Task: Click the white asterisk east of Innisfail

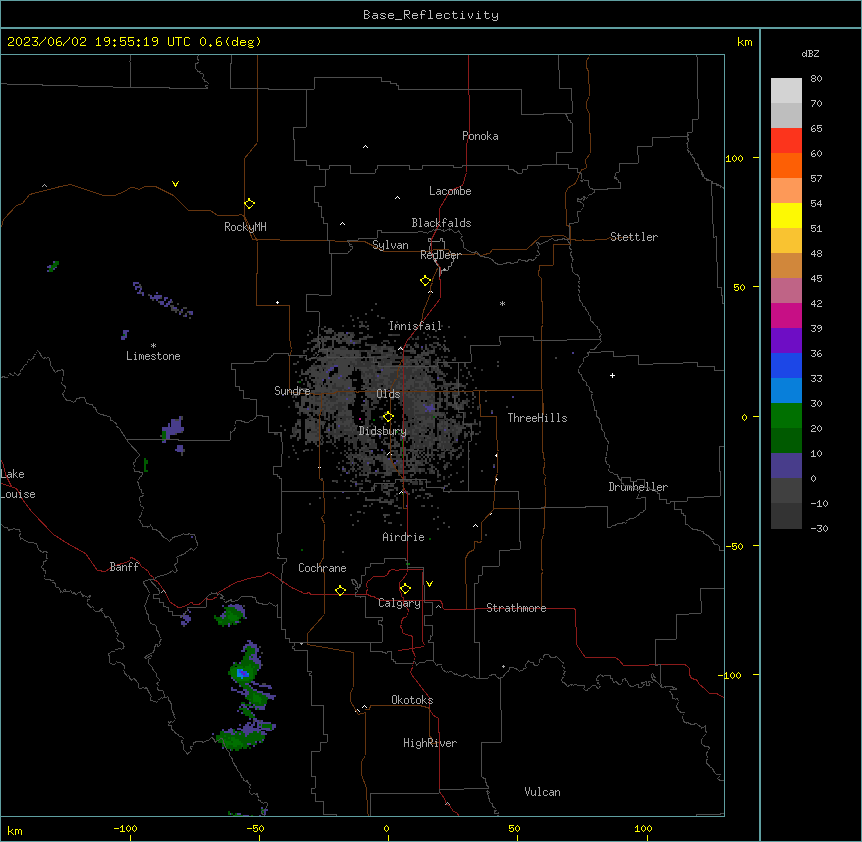Action: [502, 303]
